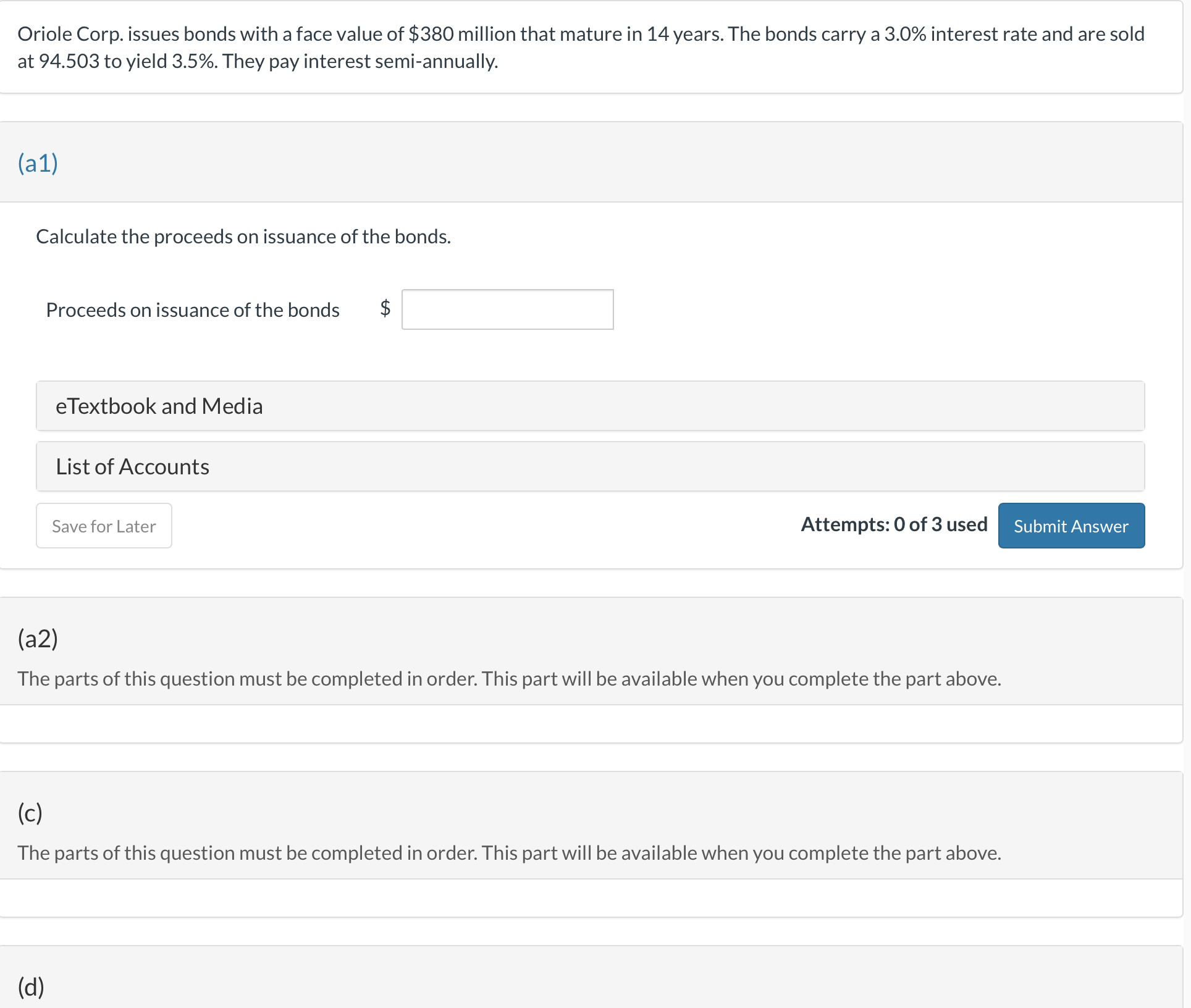Click the 'Proceeds on issuance of the bonds' label
Screen dimensions: 1191x1008
pos(193,309)
